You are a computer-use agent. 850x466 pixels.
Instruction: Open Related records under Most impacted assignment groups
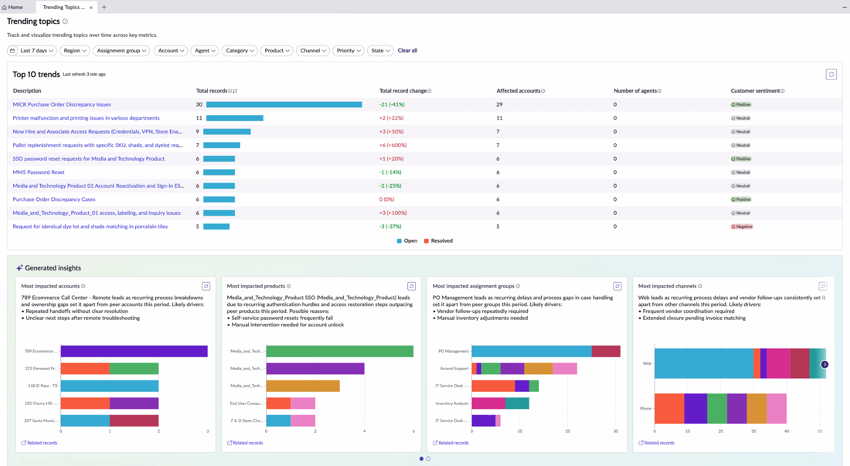point(450,443)
